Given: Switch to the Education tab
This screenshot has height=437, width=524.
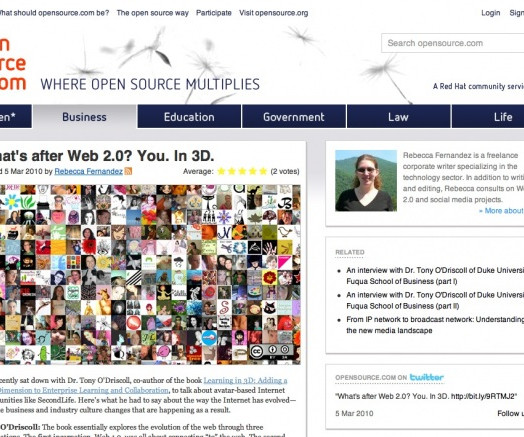Looking at the screenshot, I should point(189,117).
